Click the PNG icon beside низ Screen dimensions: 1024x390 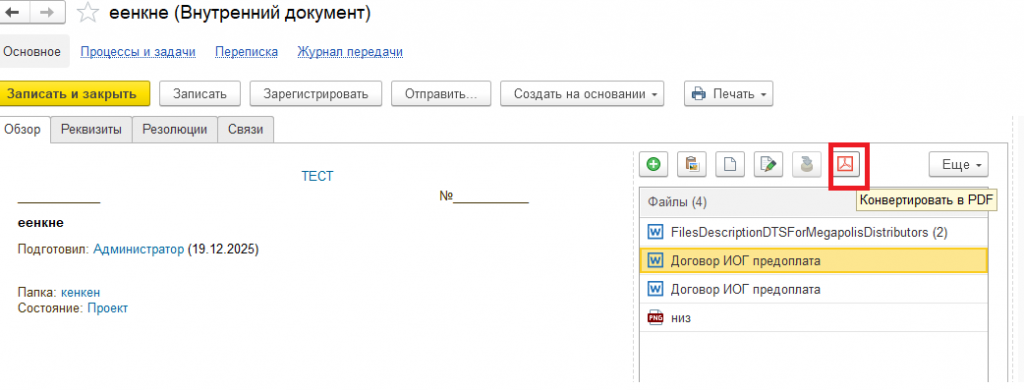(655, 317)
